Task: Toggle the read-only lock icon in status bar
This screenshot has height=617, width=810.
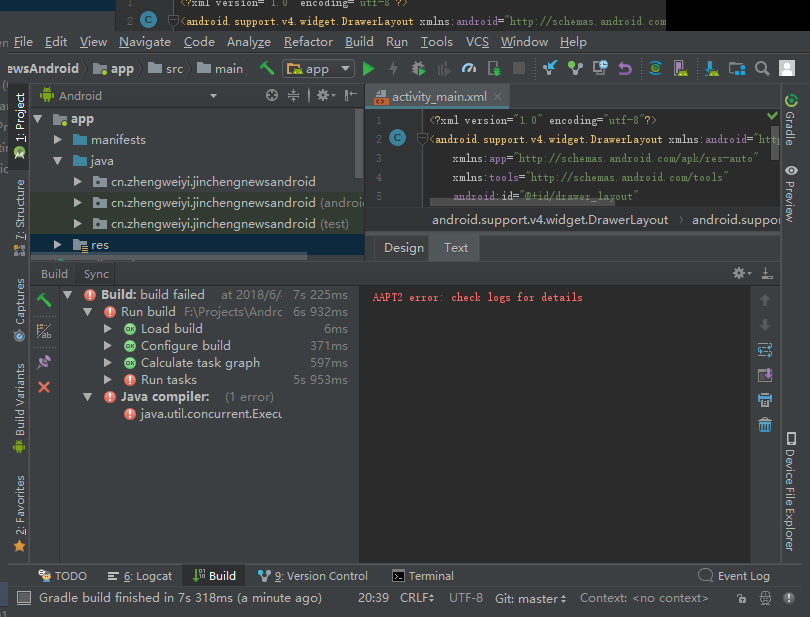Action: click(741, 598)
